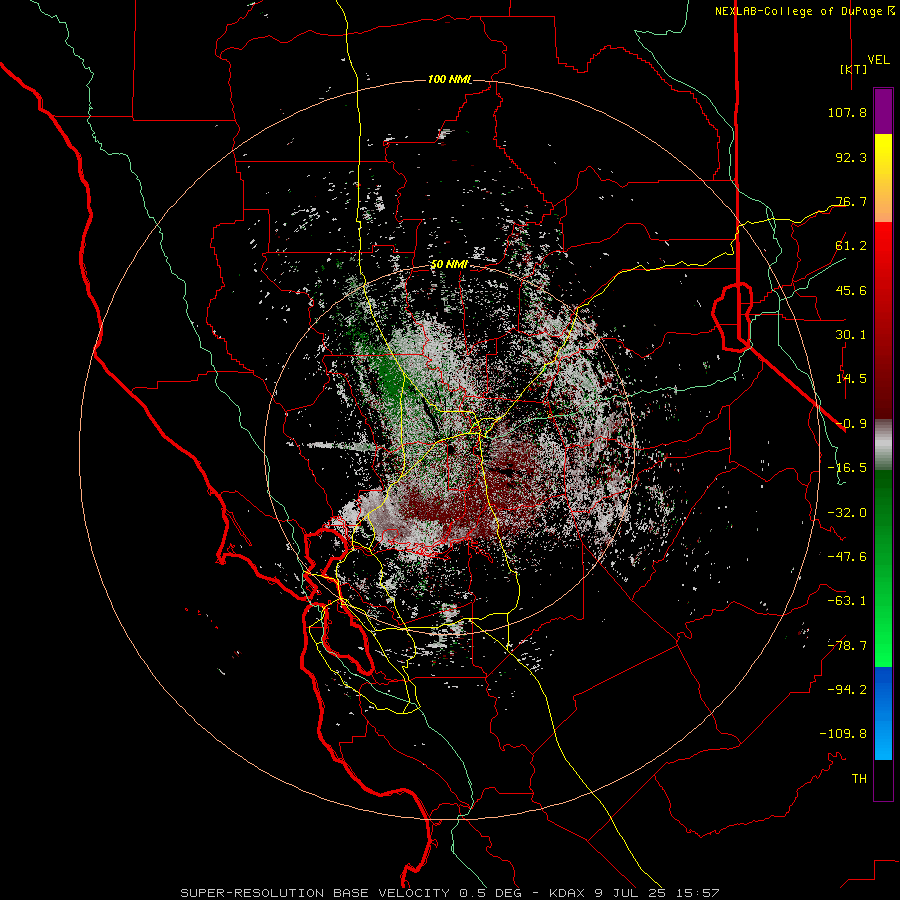
Task: Click the -47.6 legend value
Action: [847, 557]
